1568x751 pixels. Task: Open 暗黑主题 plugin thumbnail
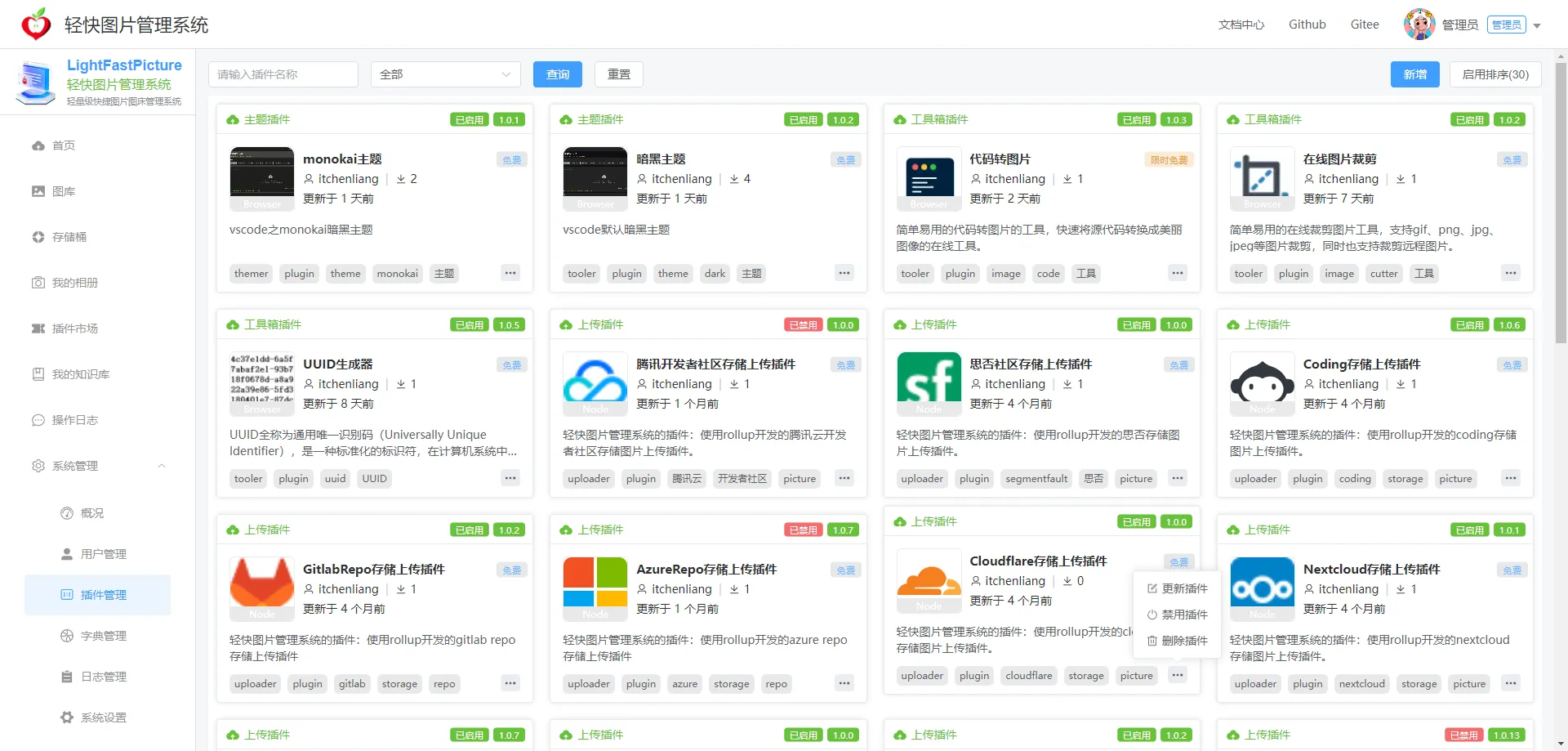[595, 179]
